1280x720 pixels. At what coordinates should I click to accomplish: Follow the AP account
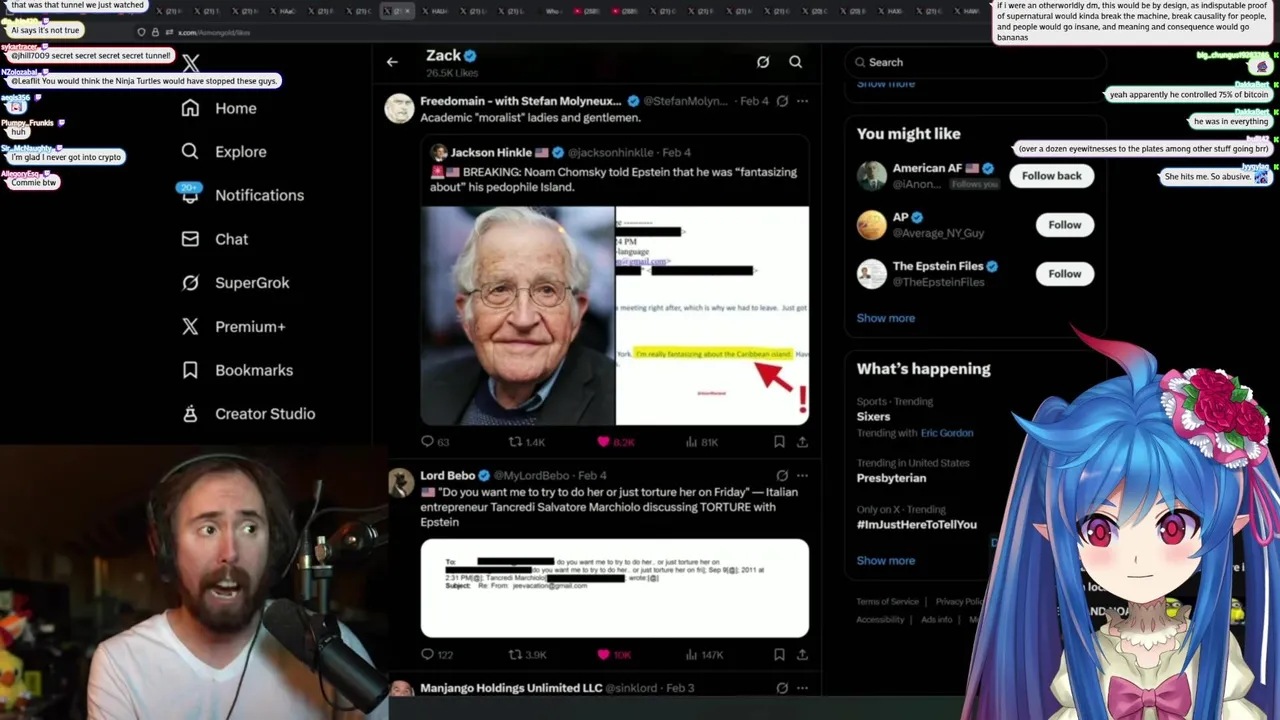[x=1065, y=225]
